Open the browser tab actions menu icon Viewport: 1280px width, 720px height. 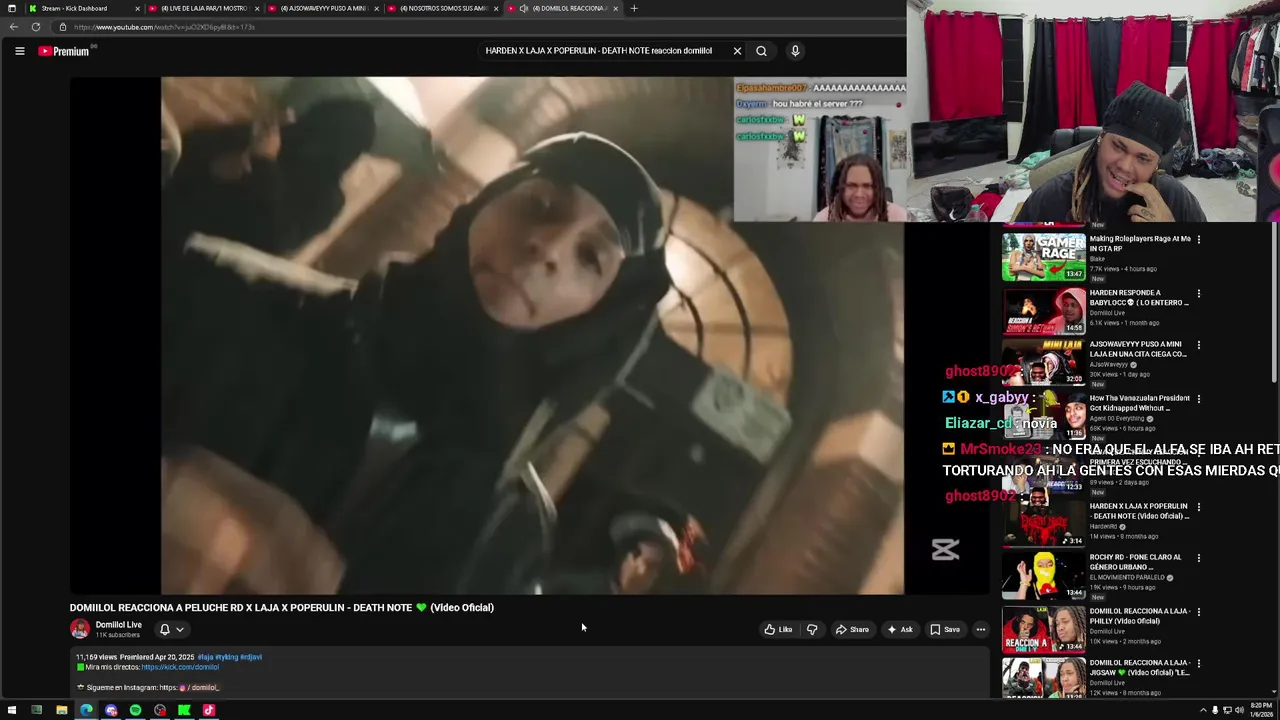coord(11,8)
